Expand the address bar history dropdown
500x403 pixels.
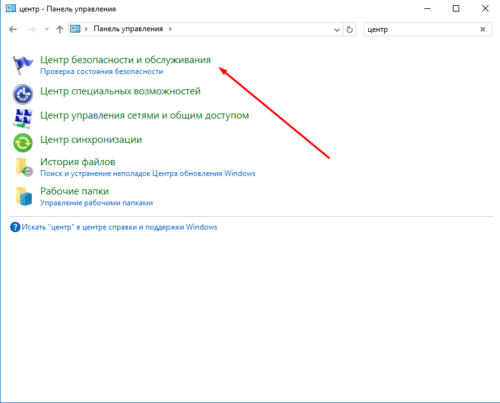pyautogui.click(x=337, y=30)
